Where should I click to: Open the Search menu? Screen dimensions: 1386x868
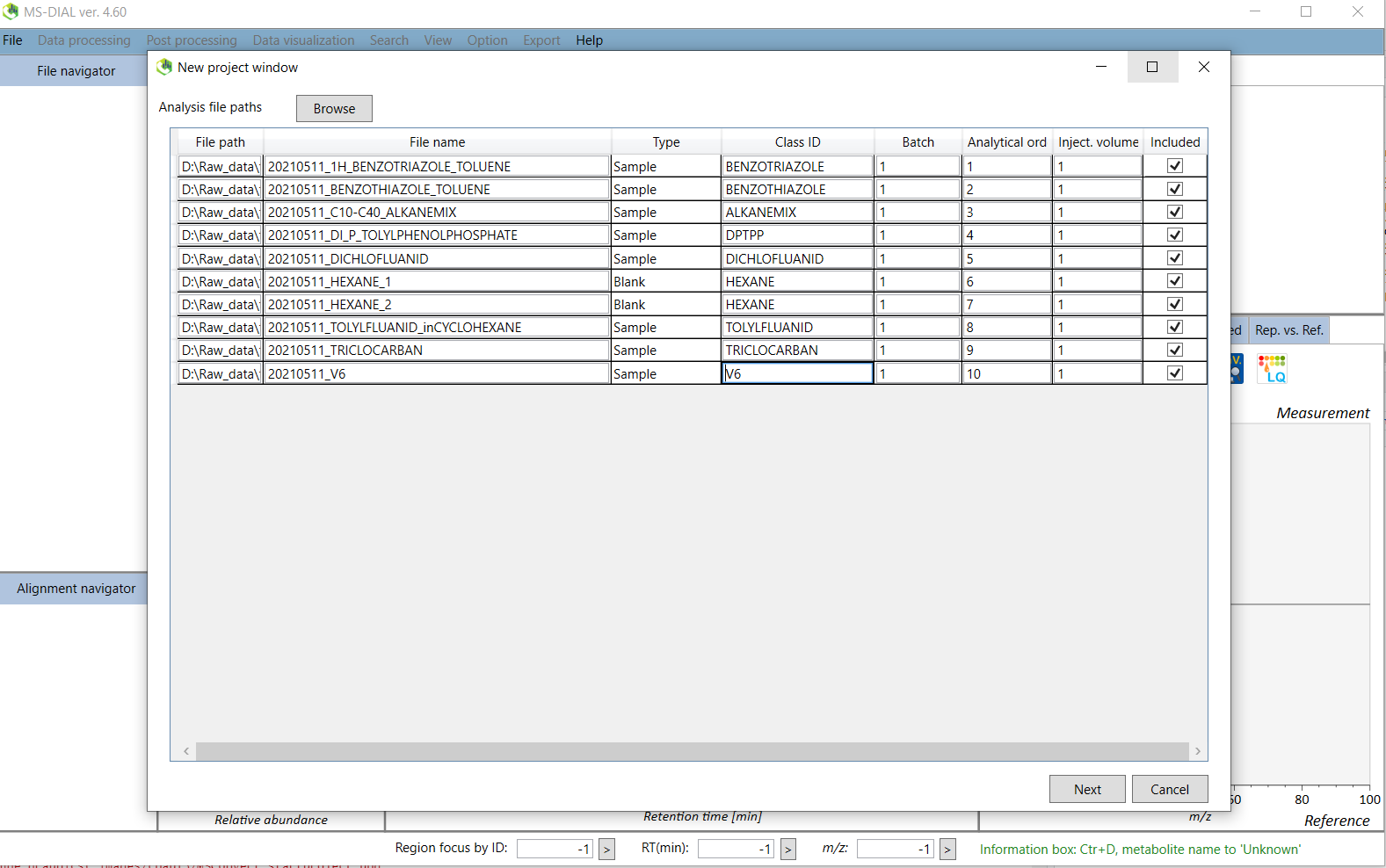[x=388, y=40]
